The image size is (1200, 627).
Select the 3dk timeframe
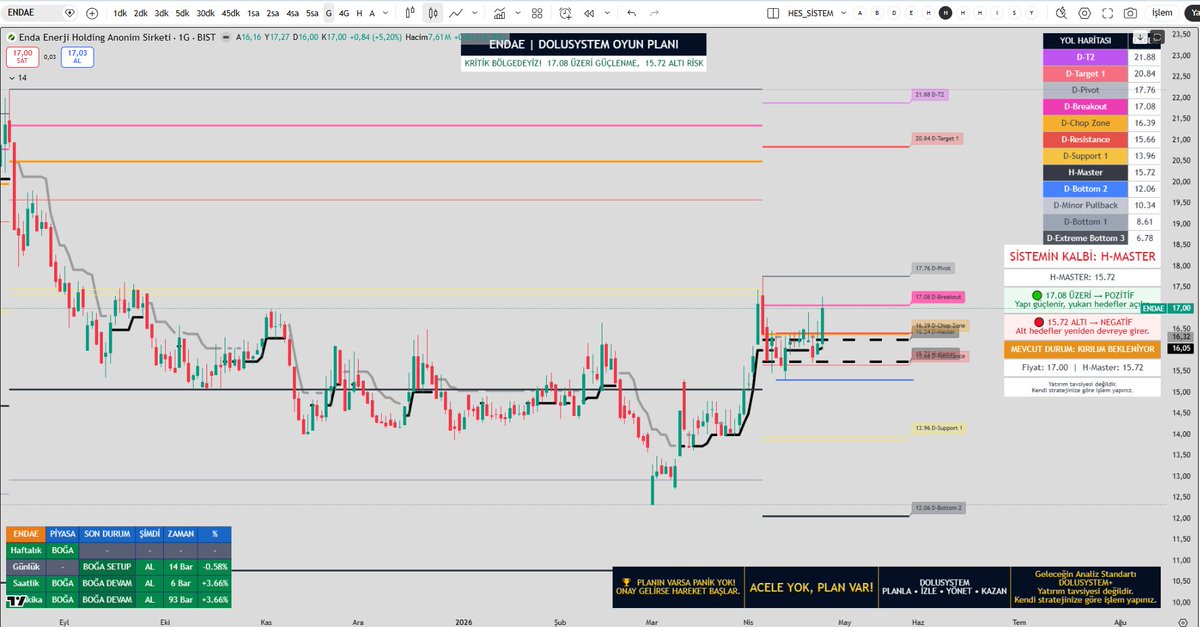[x=161, y=14]
